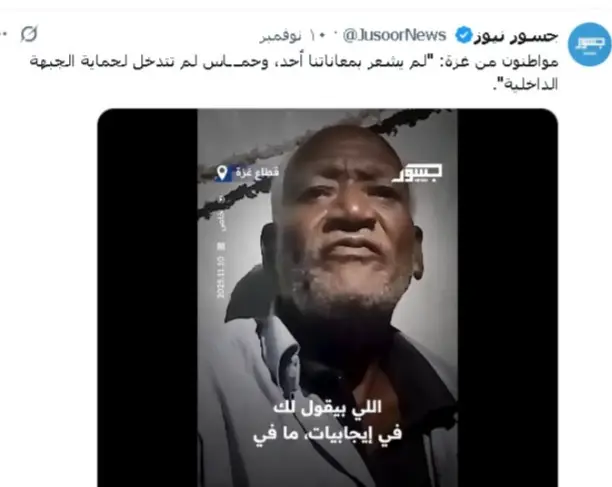Click the subtitle line في إيجابيات، ما في

click(327, 434)
